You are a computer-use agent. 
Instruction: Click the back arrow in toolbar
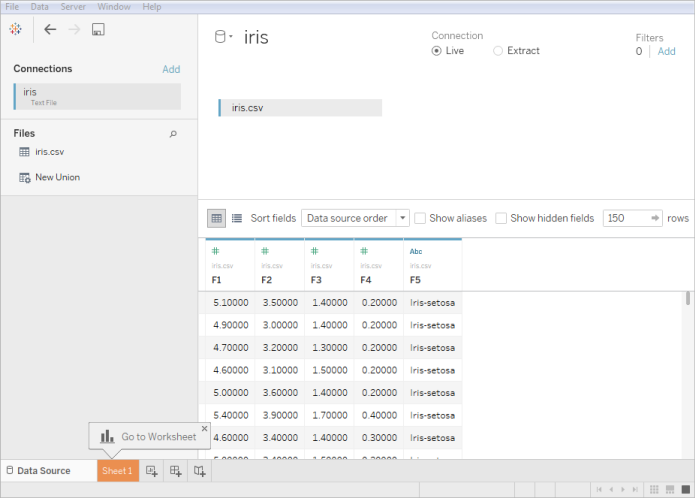coord(50,30)
